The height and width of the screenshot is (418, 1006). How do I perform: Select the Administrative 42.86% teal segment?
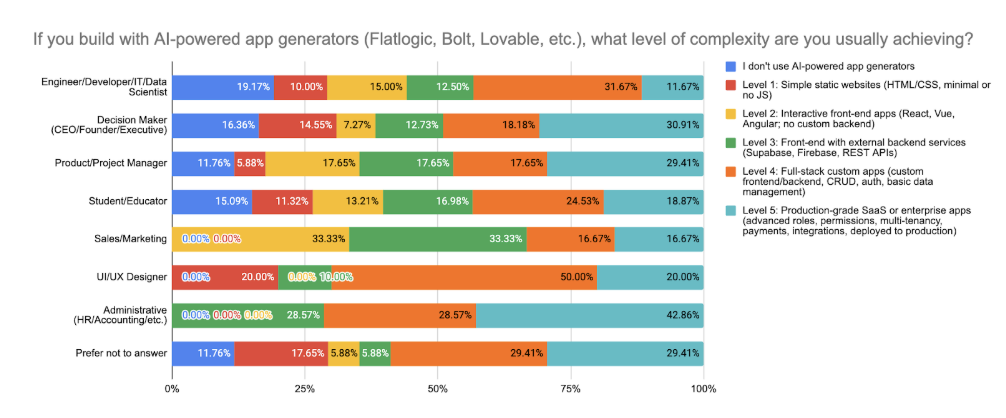coord(590,315)
